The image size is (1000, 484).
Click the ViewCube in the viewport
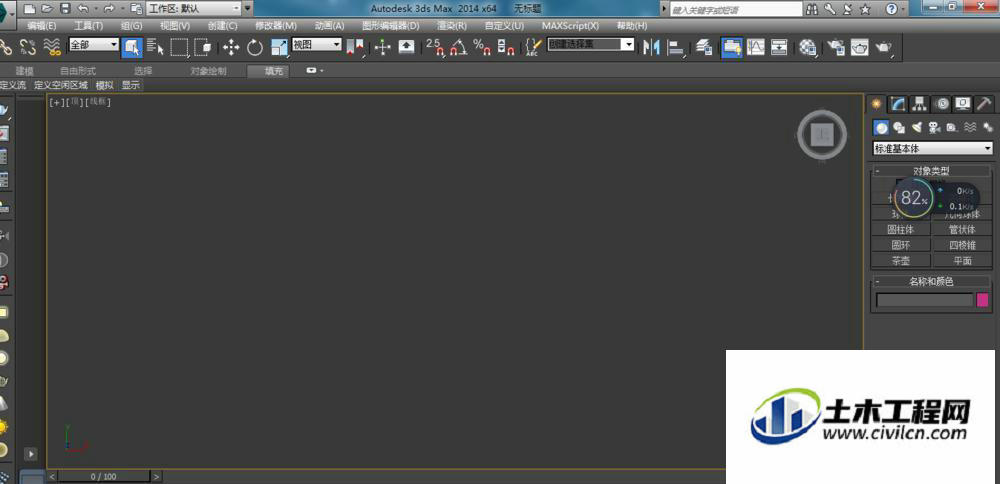click(822, 135)
